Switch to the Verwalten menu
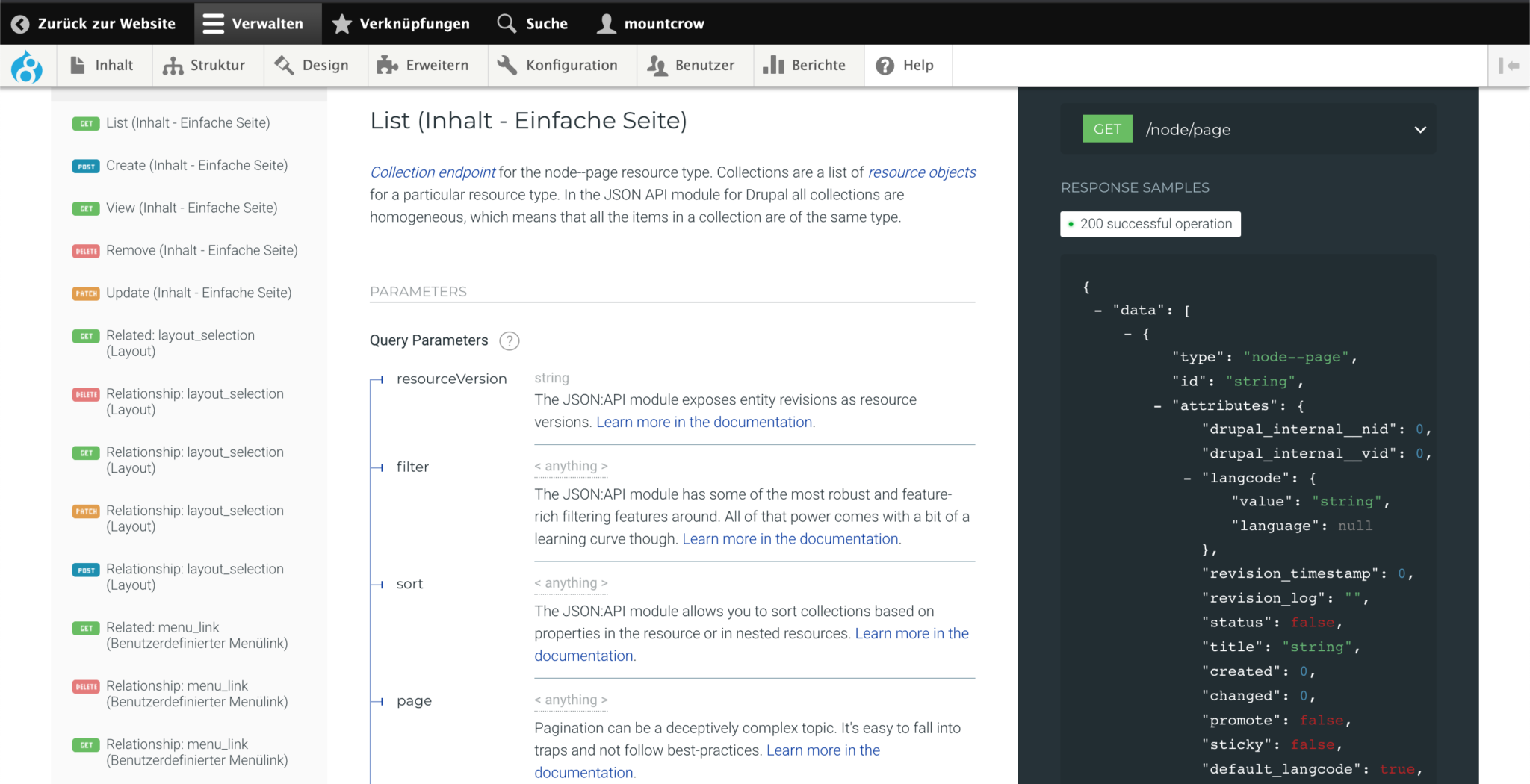 257,22
